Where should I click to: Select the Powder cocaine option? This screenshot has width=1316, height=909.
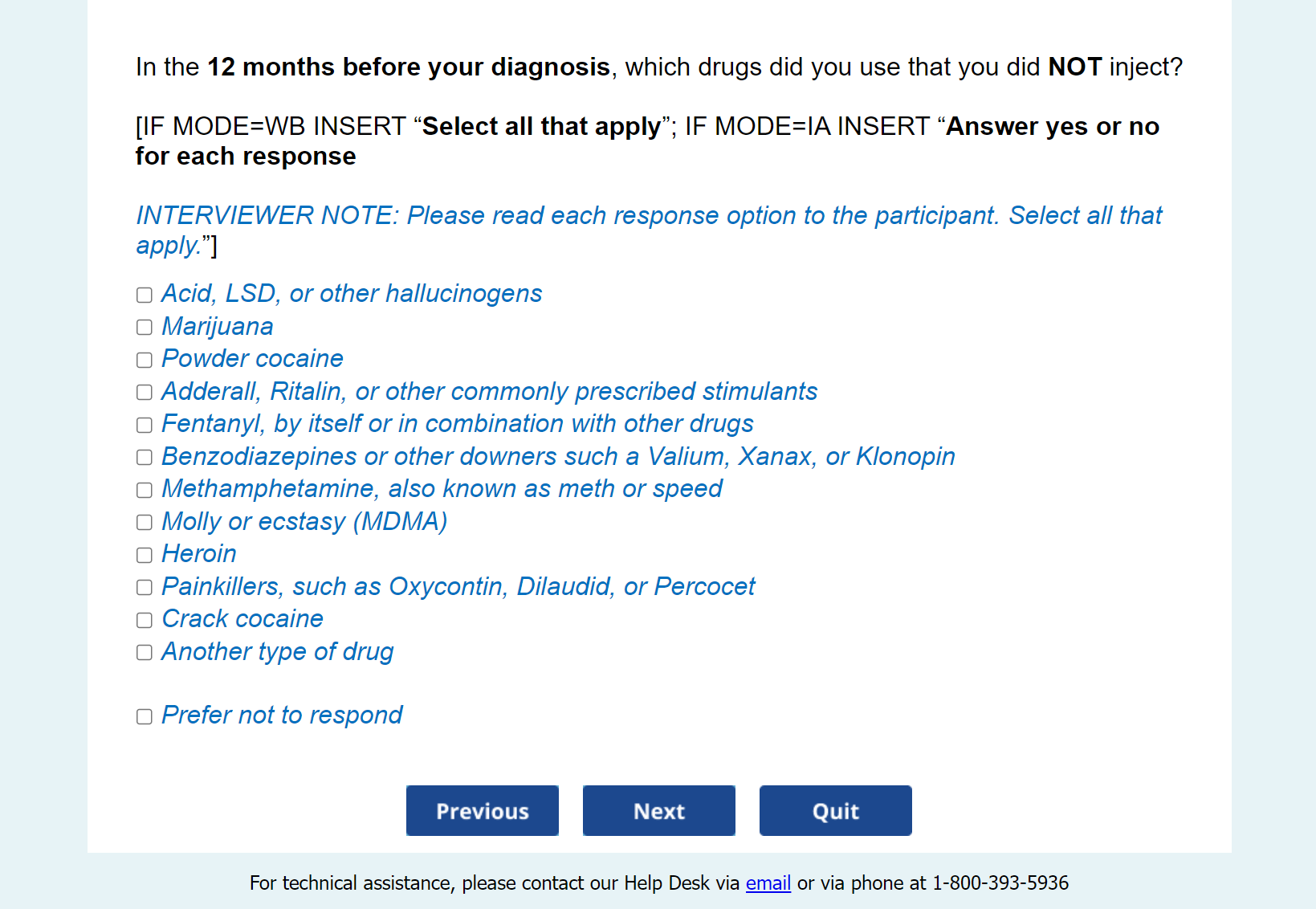[x=145, y=361]
